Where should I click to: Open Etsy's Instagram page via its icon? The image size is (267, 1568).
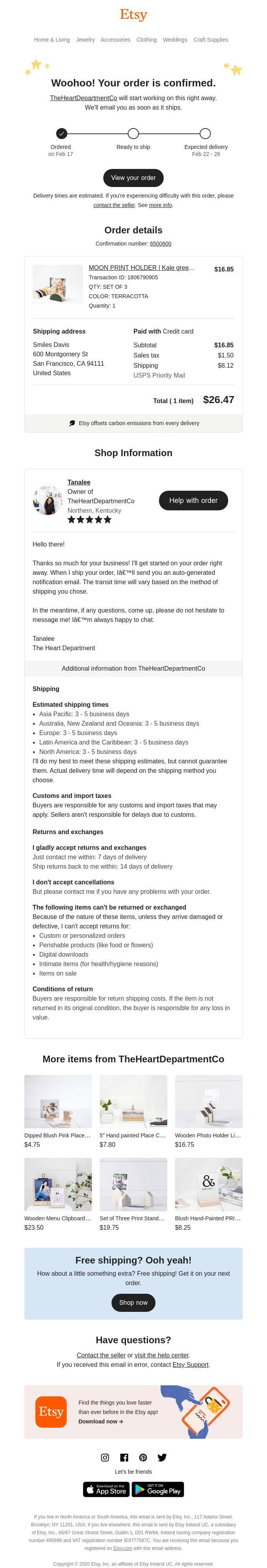[104, 1457]
